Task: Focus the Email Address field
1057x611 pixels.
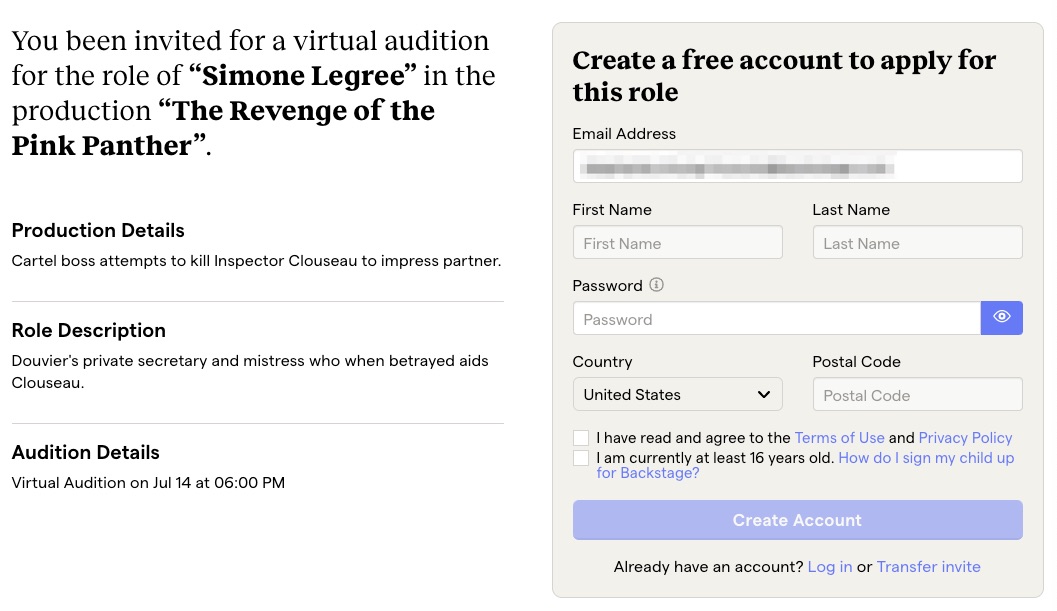Action: [797, 166]
